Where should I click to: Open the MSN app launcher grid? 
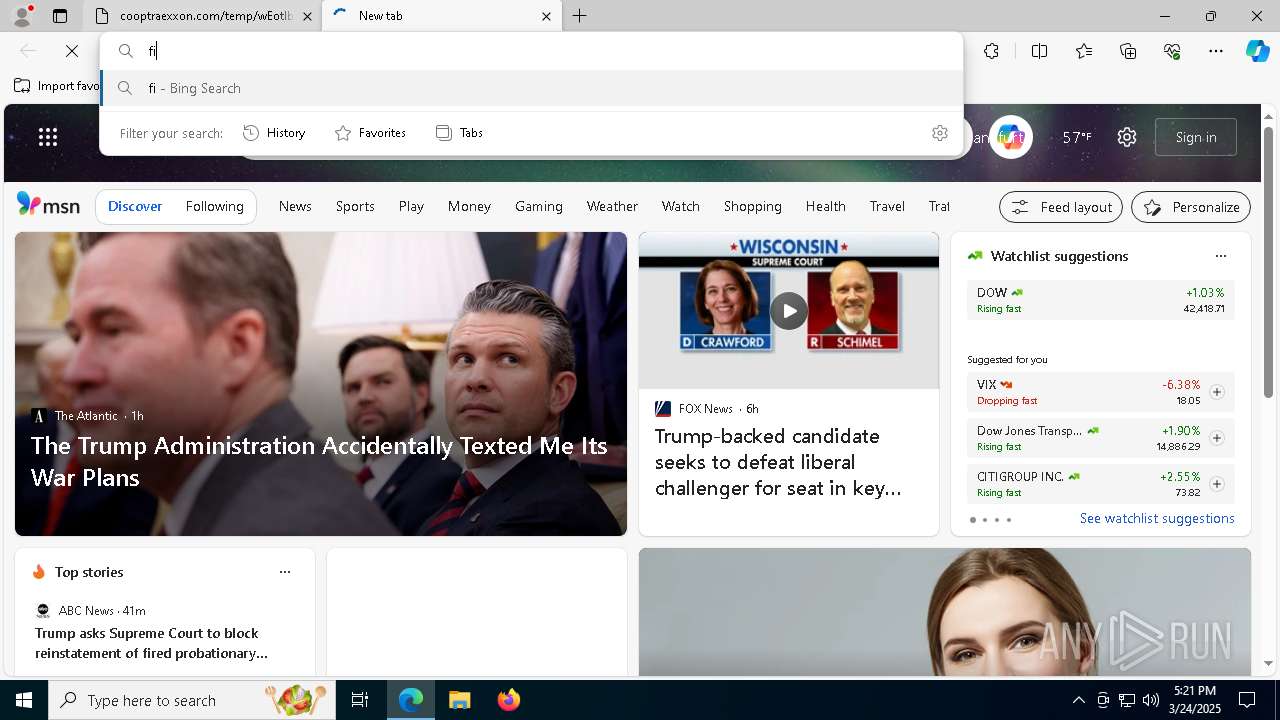pos(48,137)
